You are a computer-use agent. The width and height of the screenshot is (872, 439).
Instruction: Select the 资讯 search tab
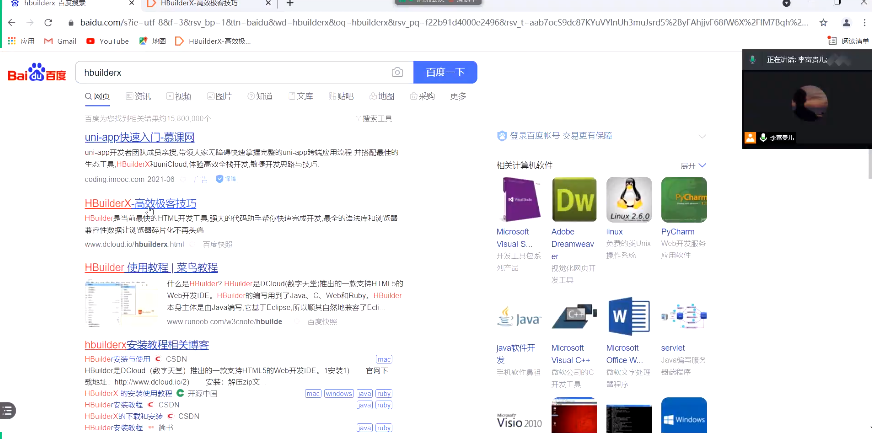tap(138, 96)
